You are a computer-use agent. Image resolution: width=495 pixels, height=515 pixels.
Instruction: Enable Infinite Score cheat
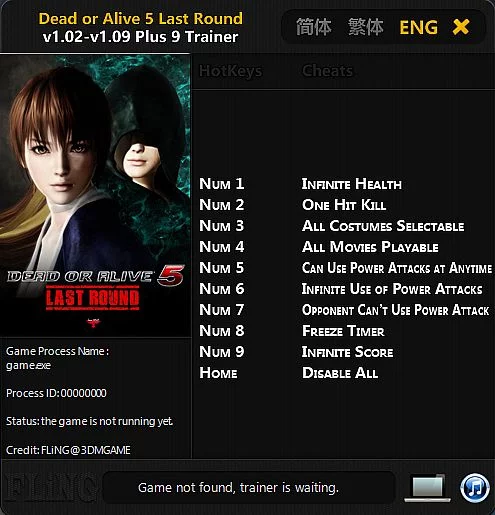[x=347, y=352]
